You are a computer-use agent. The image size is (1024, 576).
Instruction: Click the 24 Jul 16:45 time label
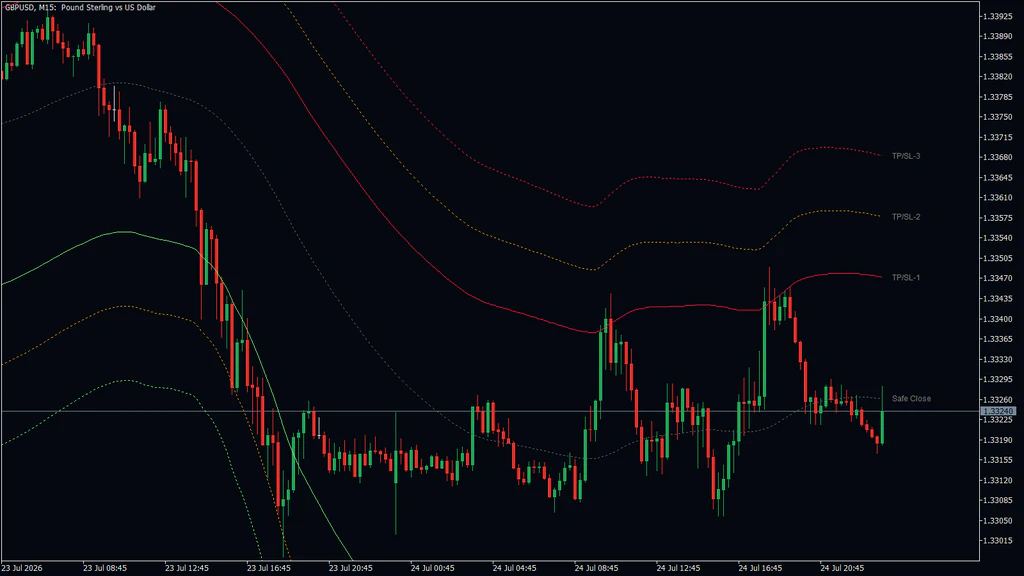click(760, 568)
